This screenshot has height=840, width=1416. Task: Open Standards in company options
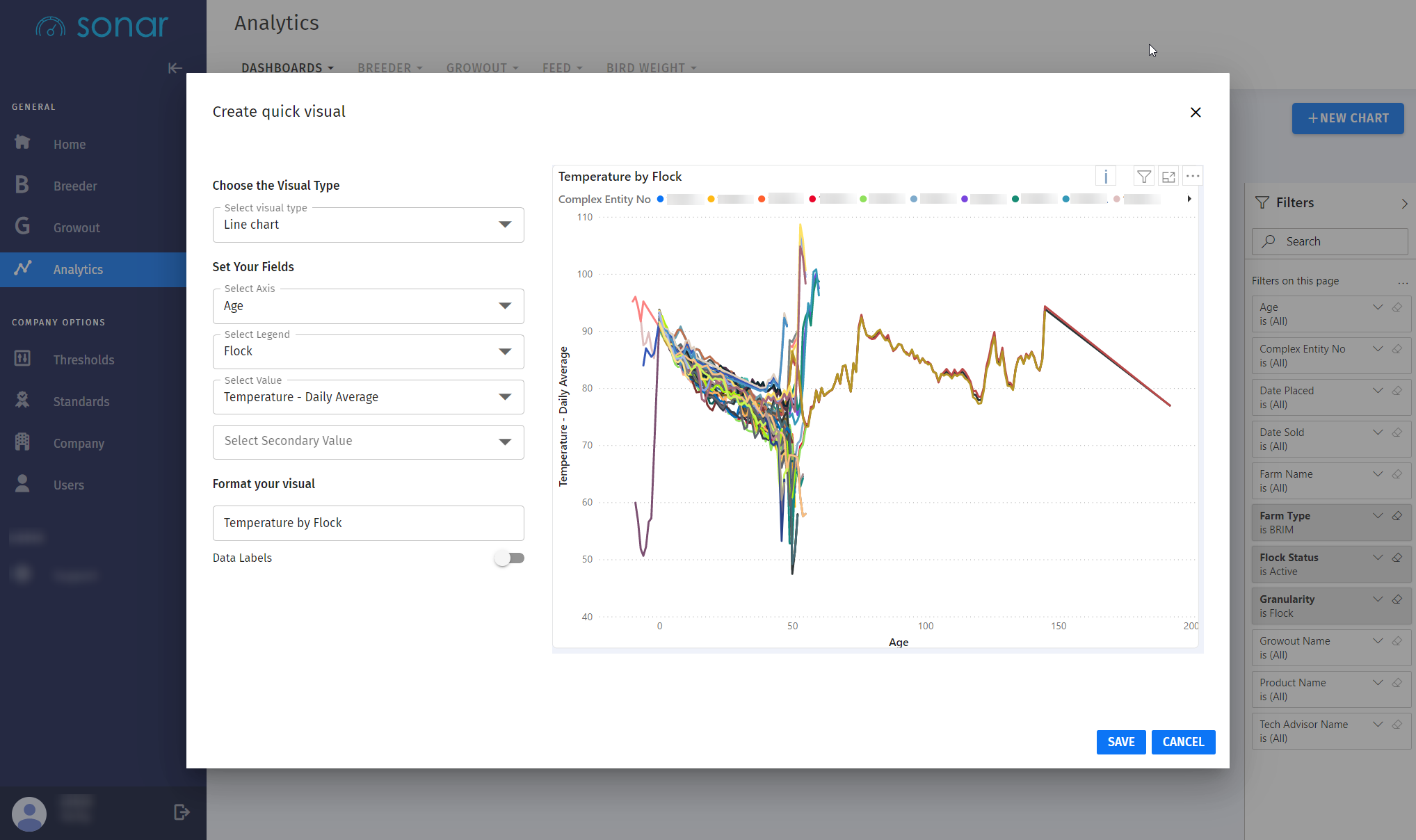tap(81, 401)
